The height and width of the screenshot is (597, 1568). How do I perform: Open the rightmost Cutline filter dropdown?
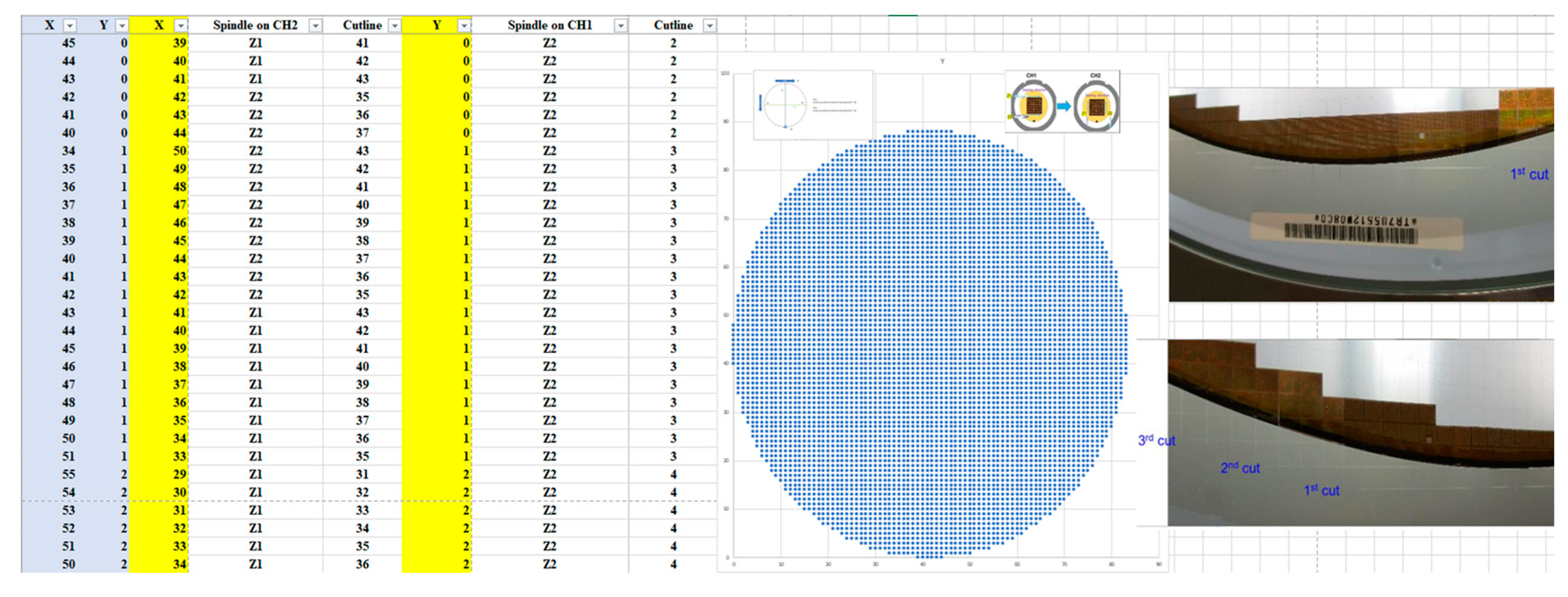709,25
